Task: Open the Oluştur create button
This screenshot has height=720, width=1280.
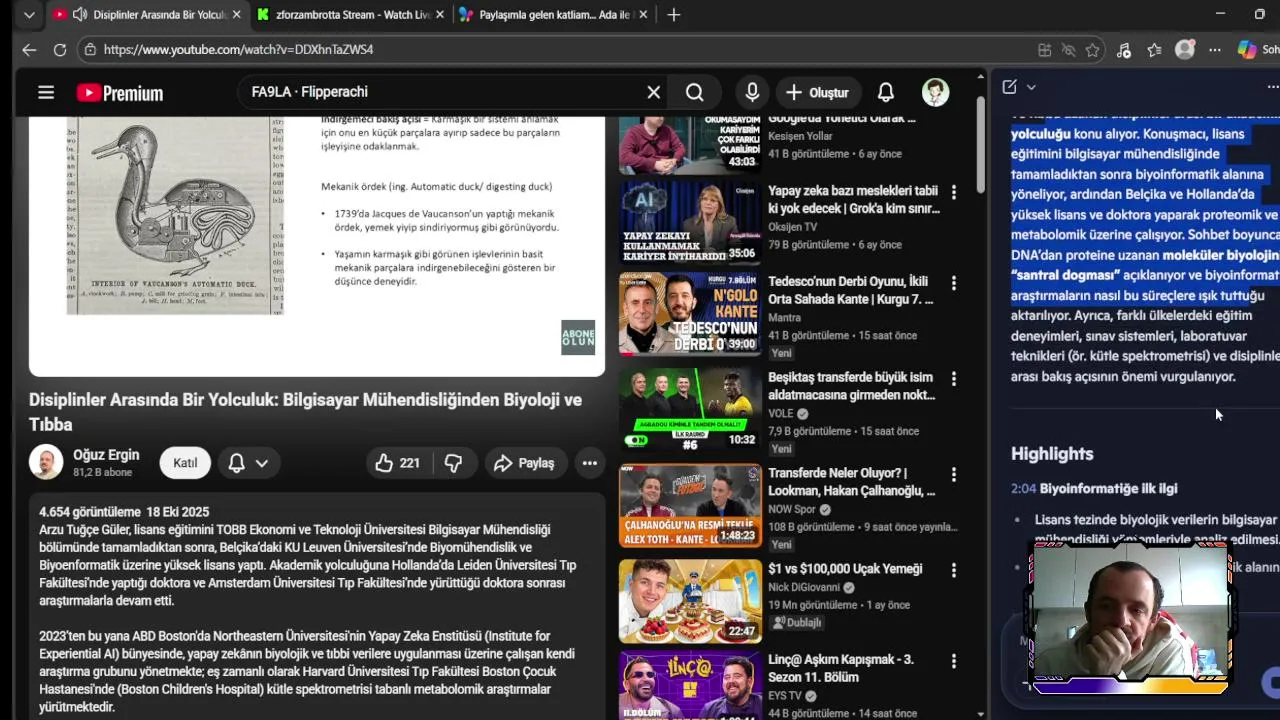Action: coord(818,93)
